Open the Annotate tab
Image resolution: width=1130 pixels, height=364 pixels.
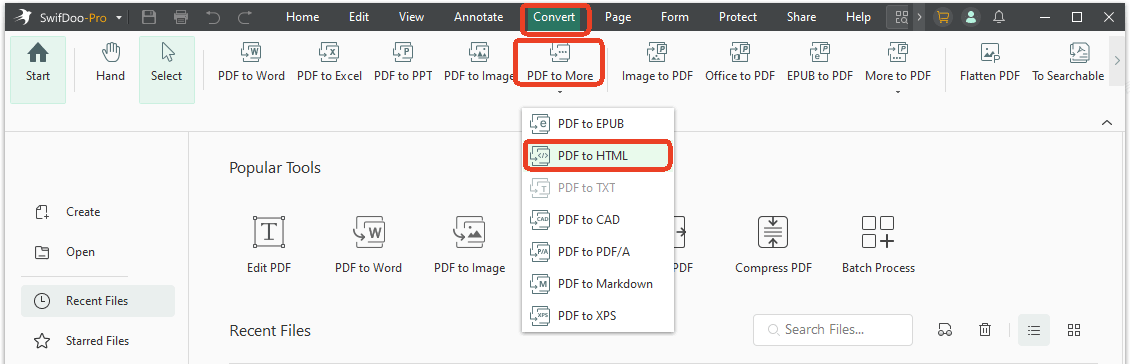click(479, 17)
